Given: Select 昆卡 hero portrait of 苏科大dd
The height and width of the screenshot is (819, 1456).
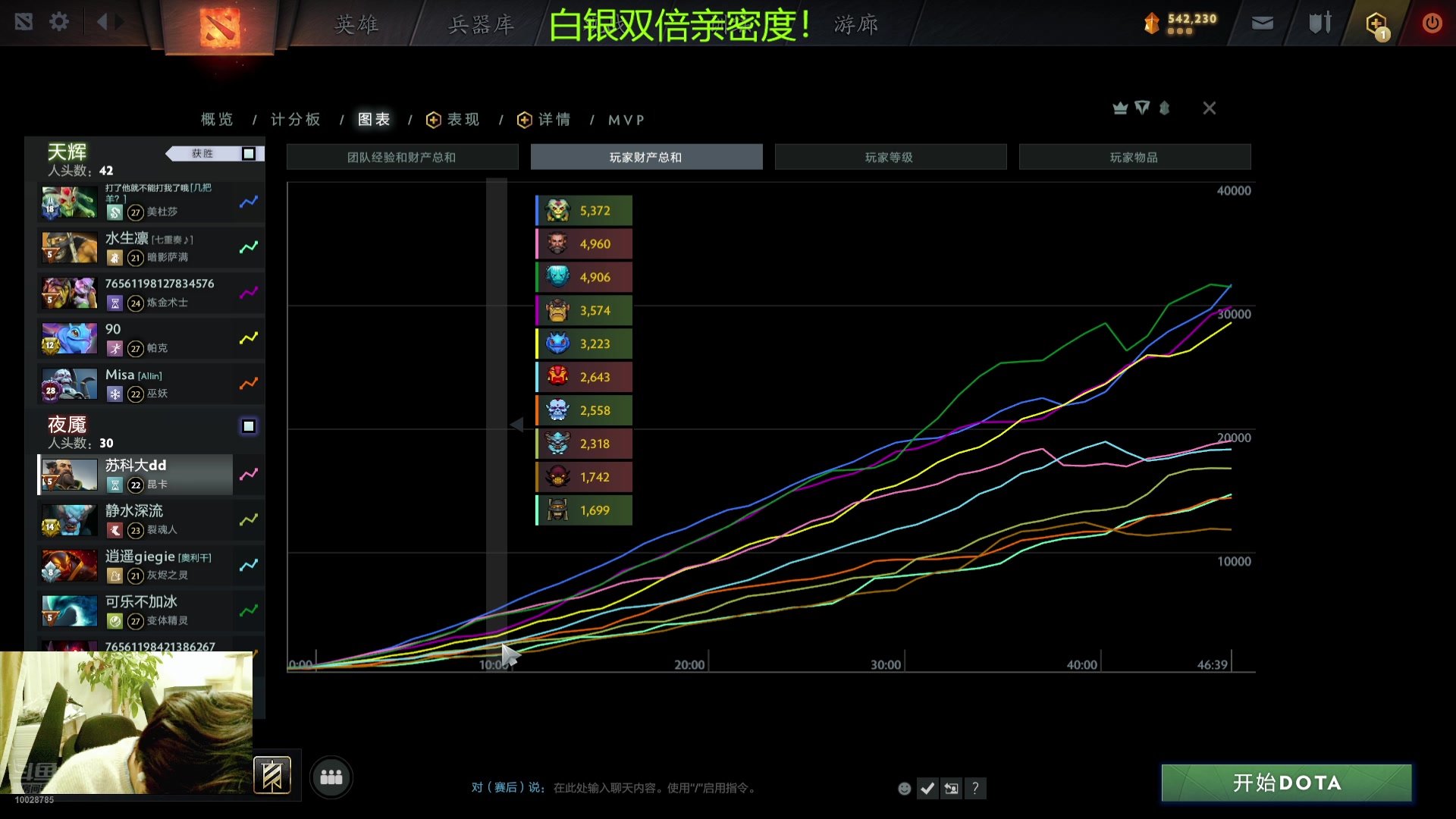Looking at the screenshot, I should pyautogui.click(x=69, y=475).
